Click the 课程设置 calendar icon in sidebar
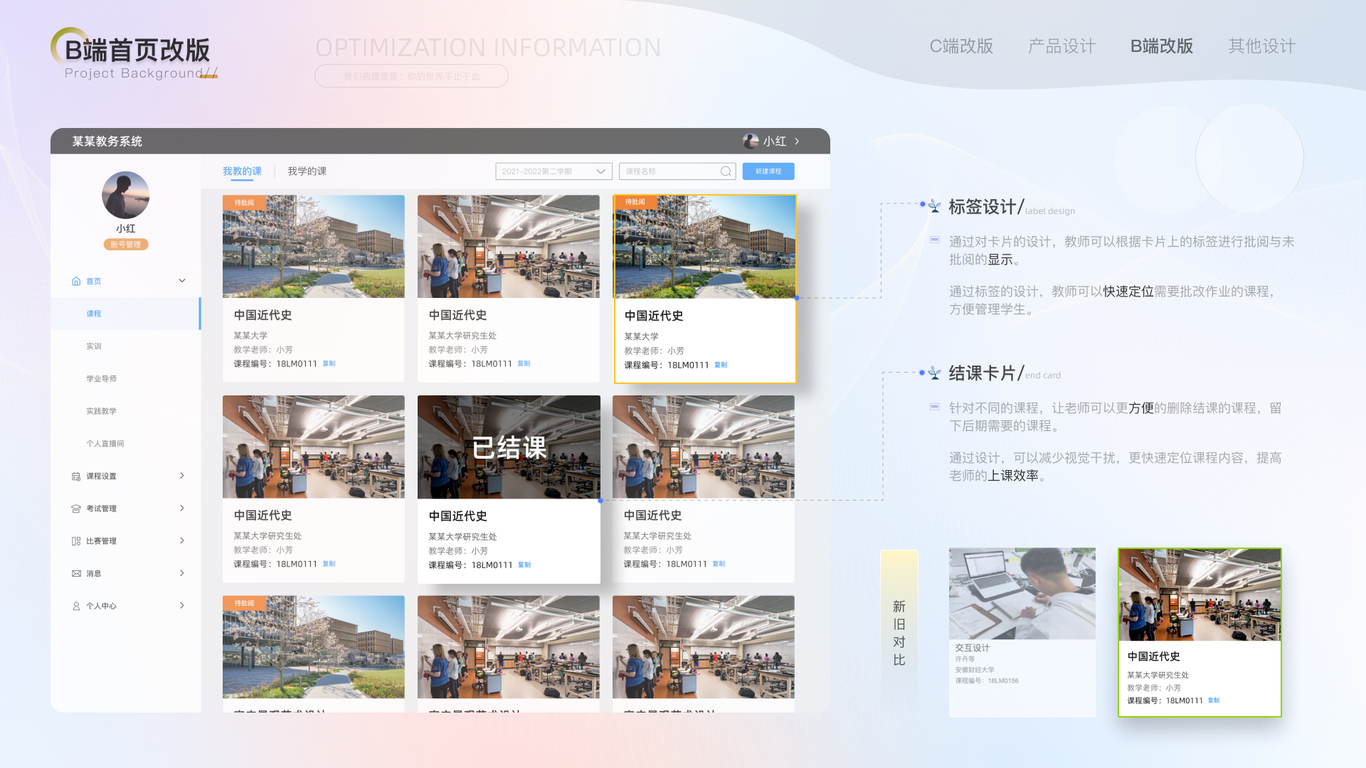The height and width of the screenshot is (768, 1366). tap(76, 476)
